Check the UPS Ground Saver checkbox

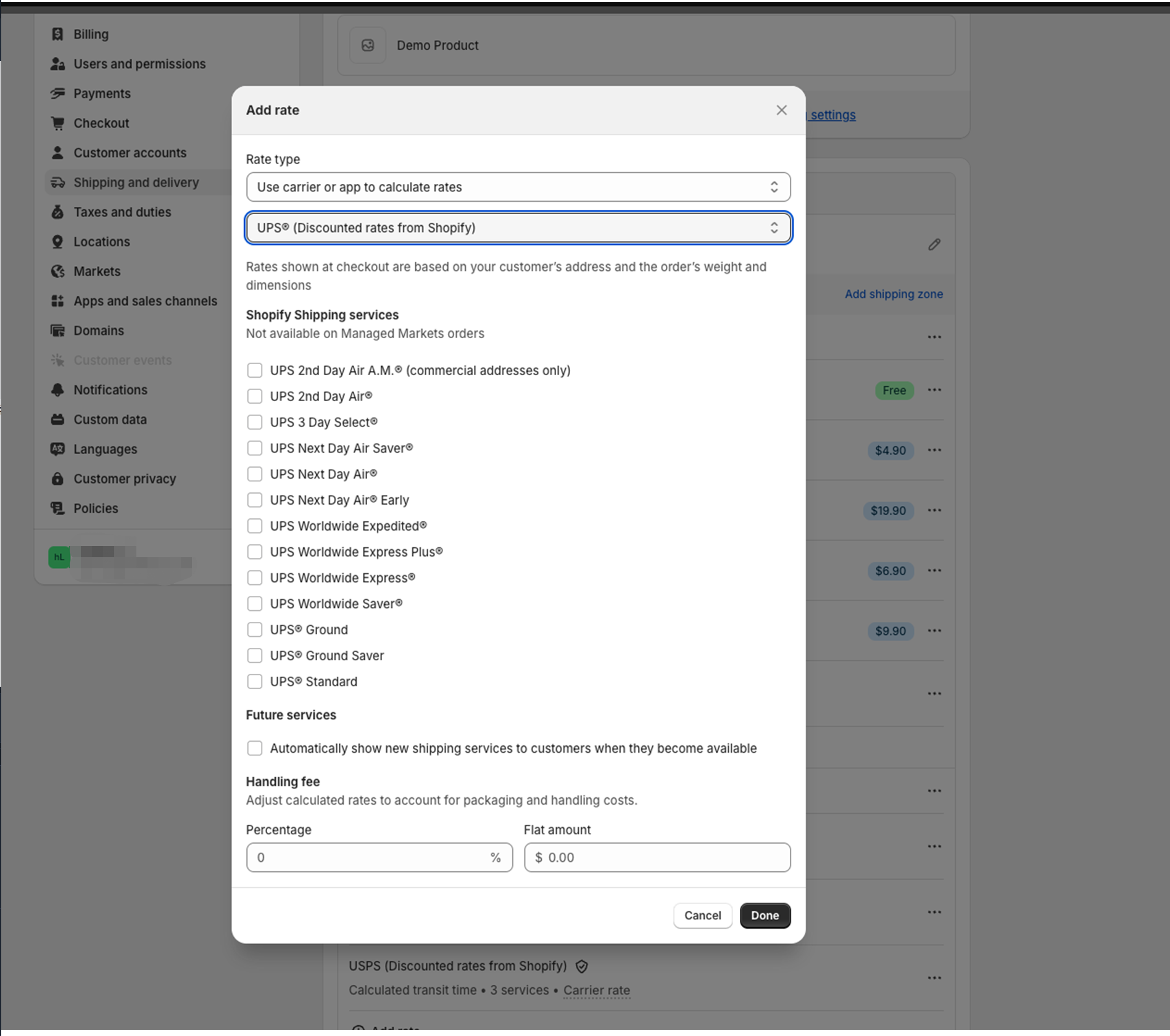coord(254,655)
